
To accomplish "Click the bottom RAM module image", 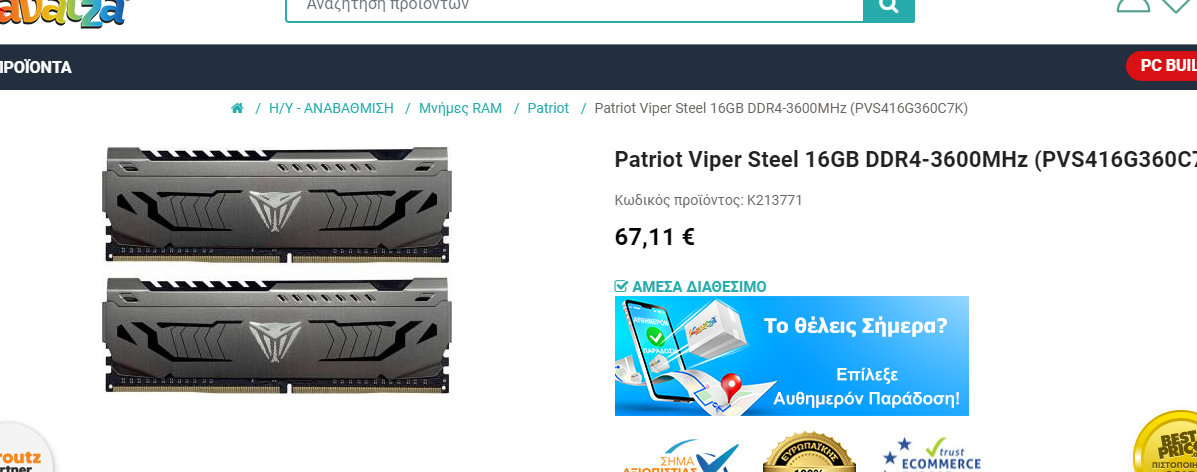I will tap(277, 335).
